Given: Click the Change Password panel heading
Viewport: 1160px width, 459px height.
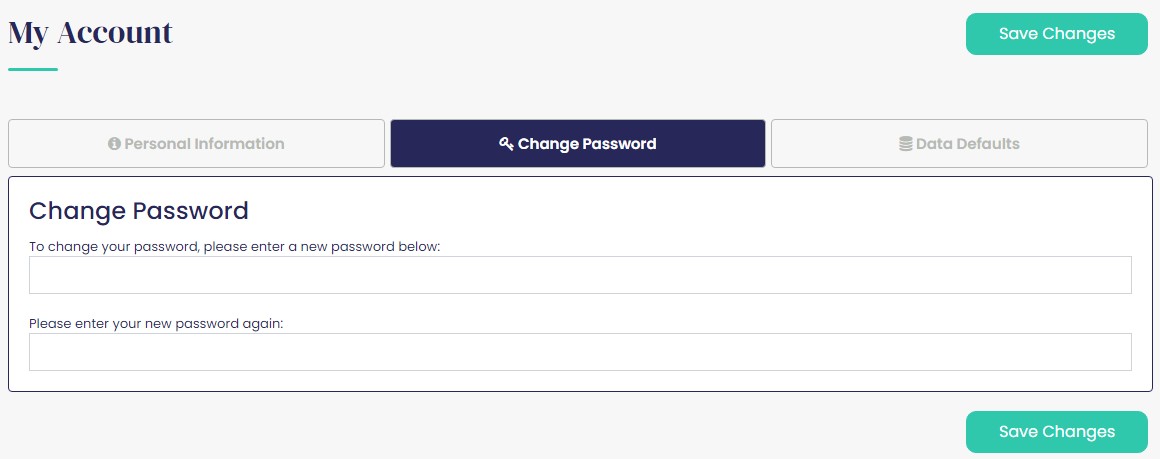Looking at the screenshot, I should tap(138, 211).
